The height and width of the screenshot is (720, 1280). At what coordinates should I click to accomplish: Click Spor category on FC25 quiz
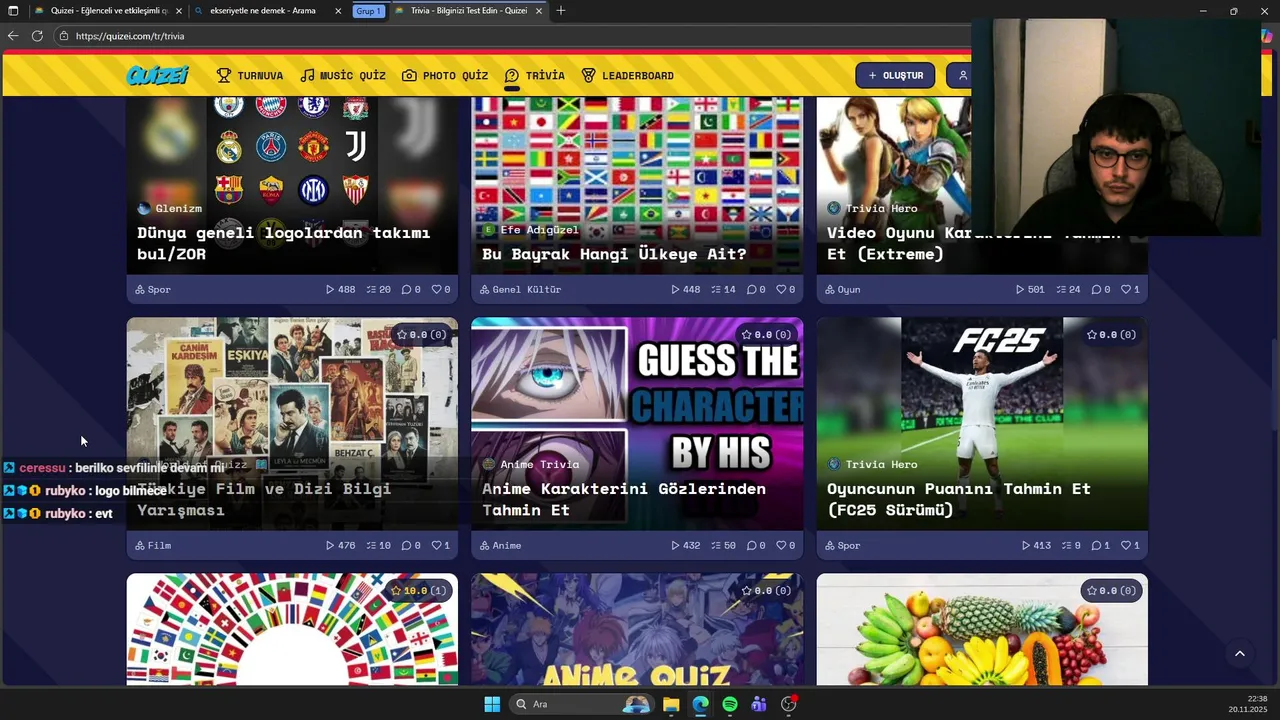pyautogui.click(x=842, y=545)
